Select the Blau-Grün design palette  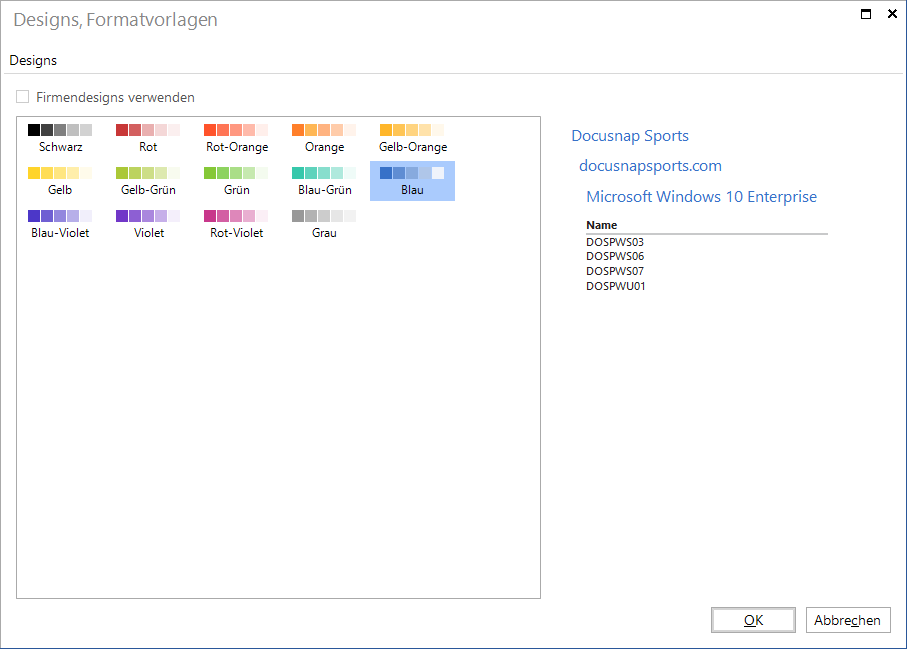pos(325,181)
